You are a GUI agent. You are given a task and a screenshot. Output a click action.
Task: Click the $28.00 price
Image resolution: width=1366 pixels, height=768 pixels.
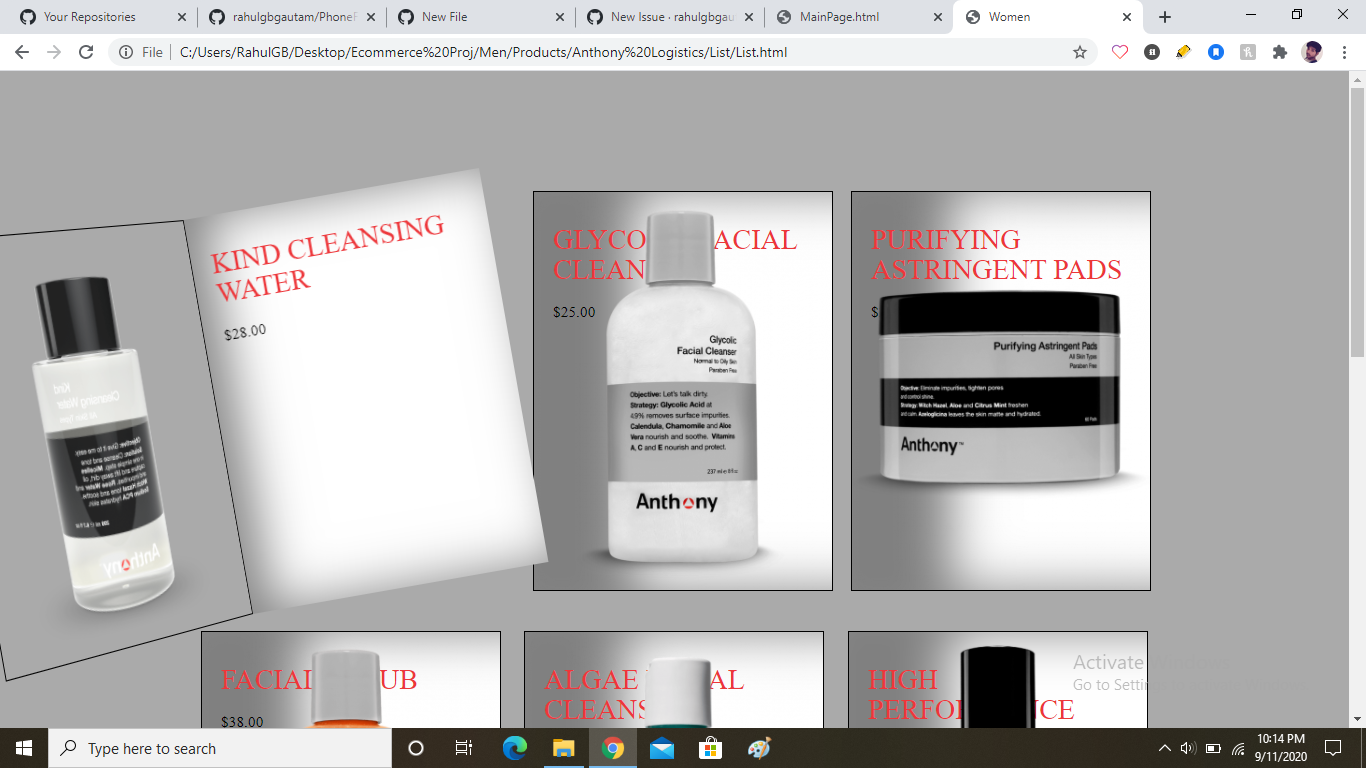coord(245,332)
